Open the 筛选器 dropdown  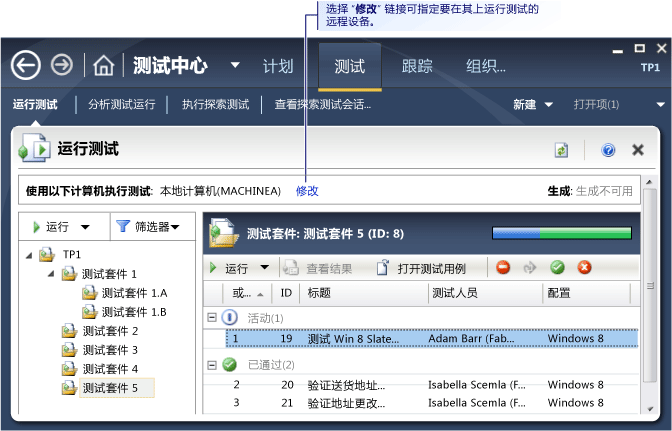click(x=175, y=227)
